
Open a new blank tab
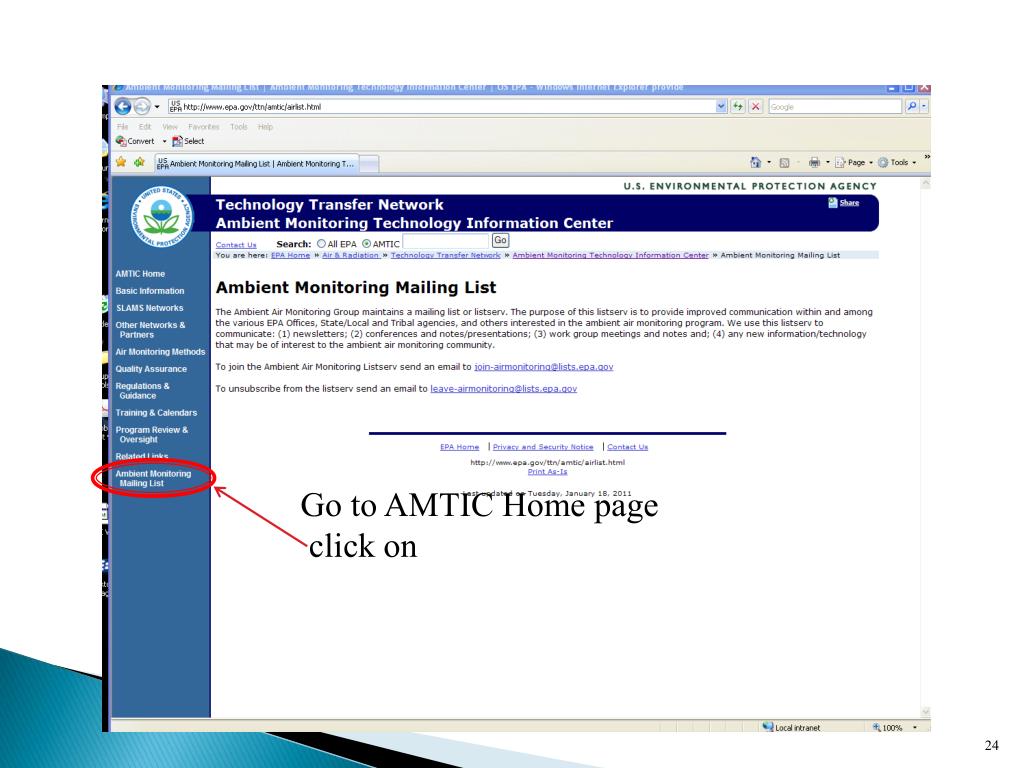pyautogui.click(x=369, y=164)
